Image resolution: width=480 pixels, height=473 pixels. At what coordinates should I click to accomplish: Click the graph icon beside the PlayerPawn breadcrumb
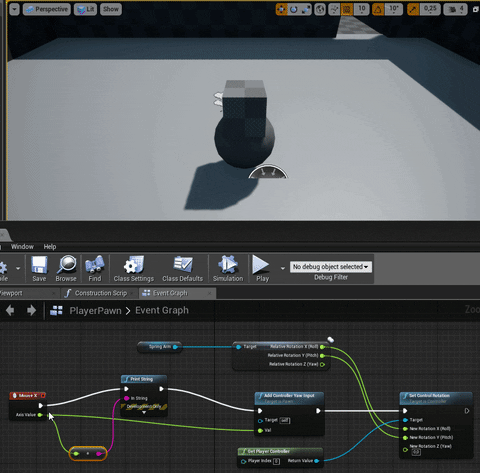pos(56,311)
